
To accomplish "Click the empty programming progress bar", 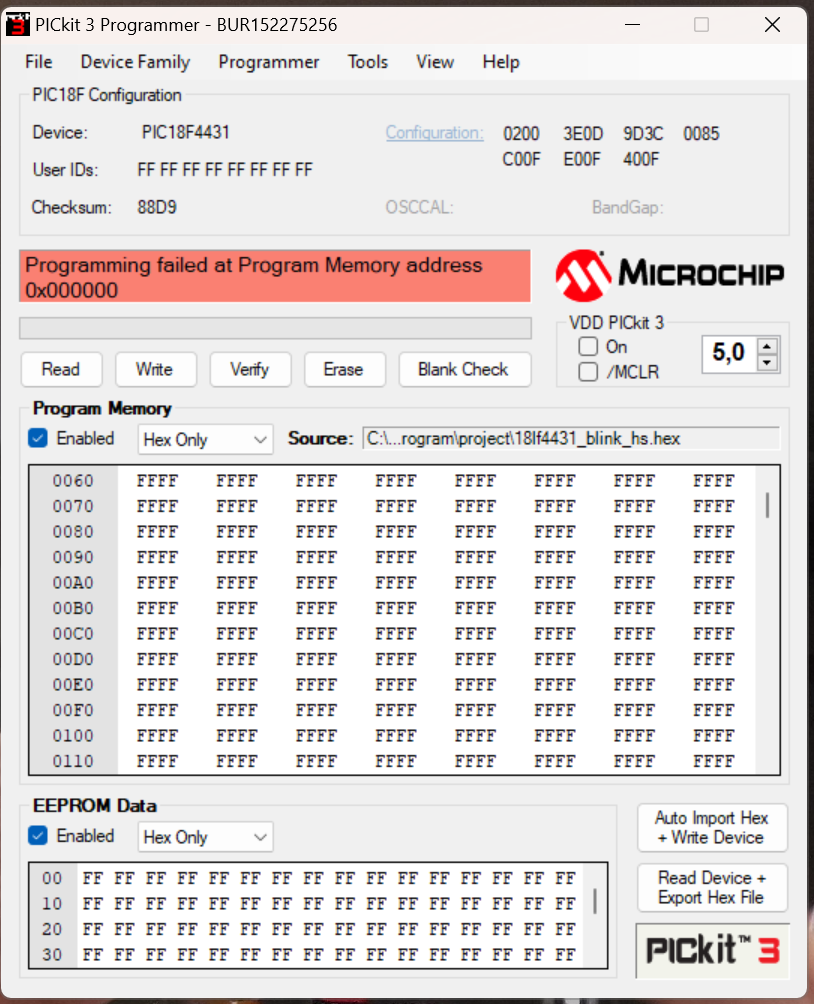I will (275, 328).
